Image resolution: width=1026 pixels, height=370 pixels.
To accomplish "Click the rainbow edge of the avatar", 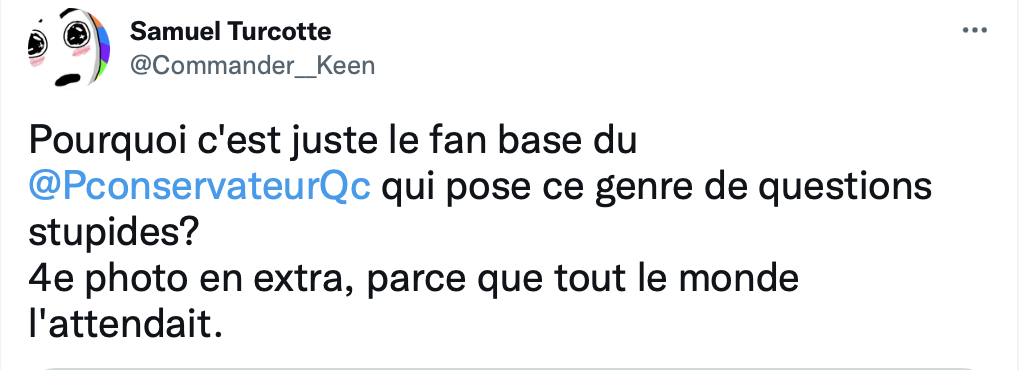I will pyautogui.click(x=100, y=49).
